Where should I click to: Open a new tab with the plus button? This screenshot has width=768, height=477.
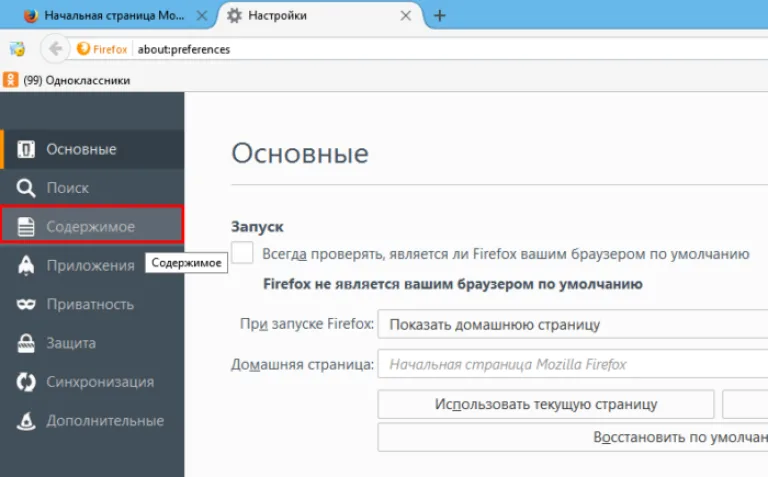tap(440, 16)
